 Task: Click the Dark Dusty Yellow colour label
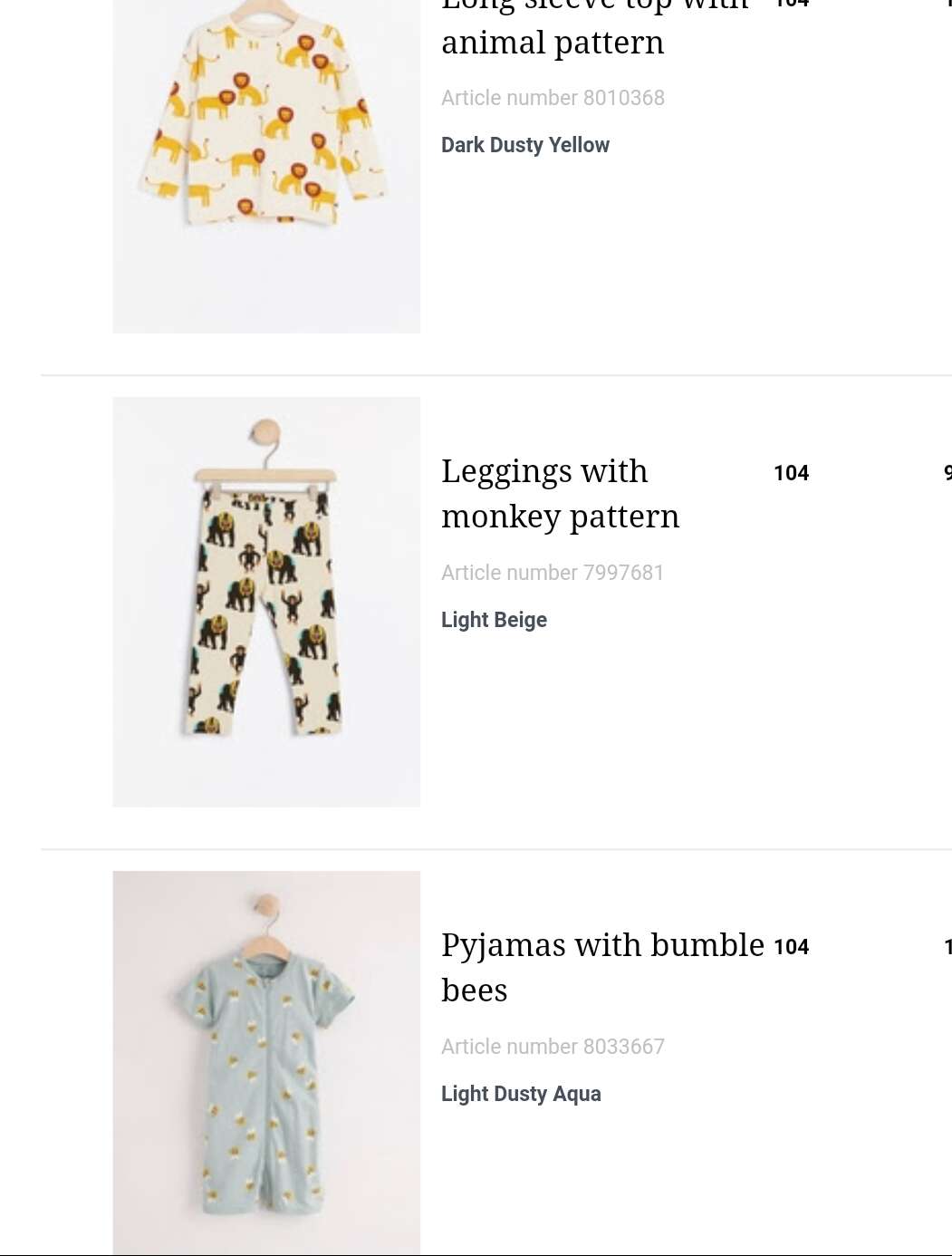(x=525, y=145)
